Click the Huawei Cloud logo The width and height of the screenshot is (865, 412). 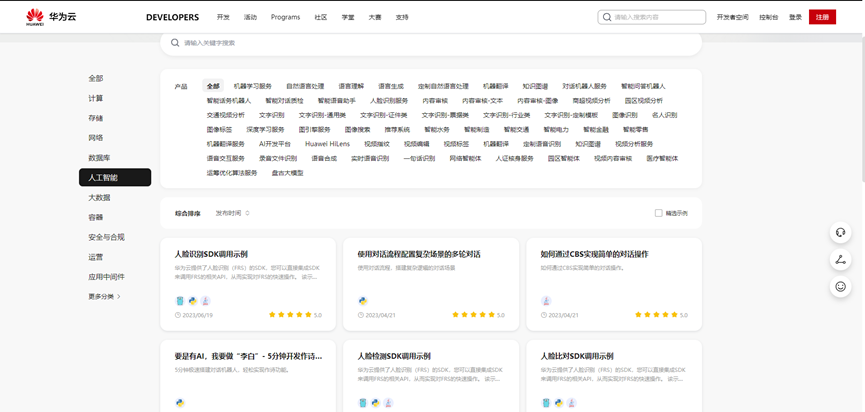[51, 17]
